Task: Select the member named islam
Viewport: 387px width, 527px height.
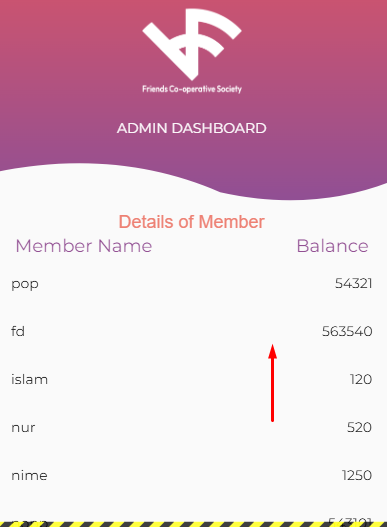Action: click(29, 379)
